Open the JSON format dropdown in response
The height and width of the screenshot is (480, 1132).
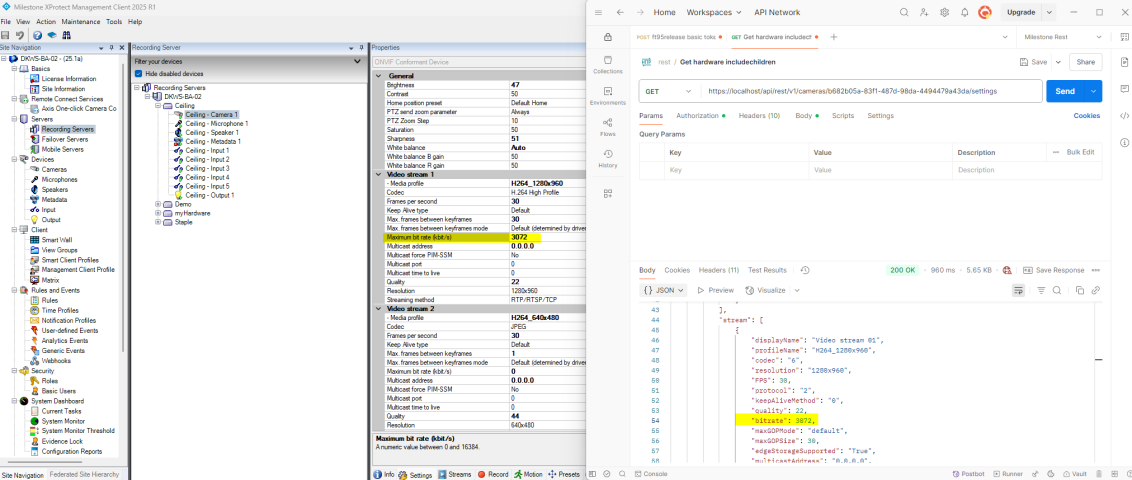point(664,290)
